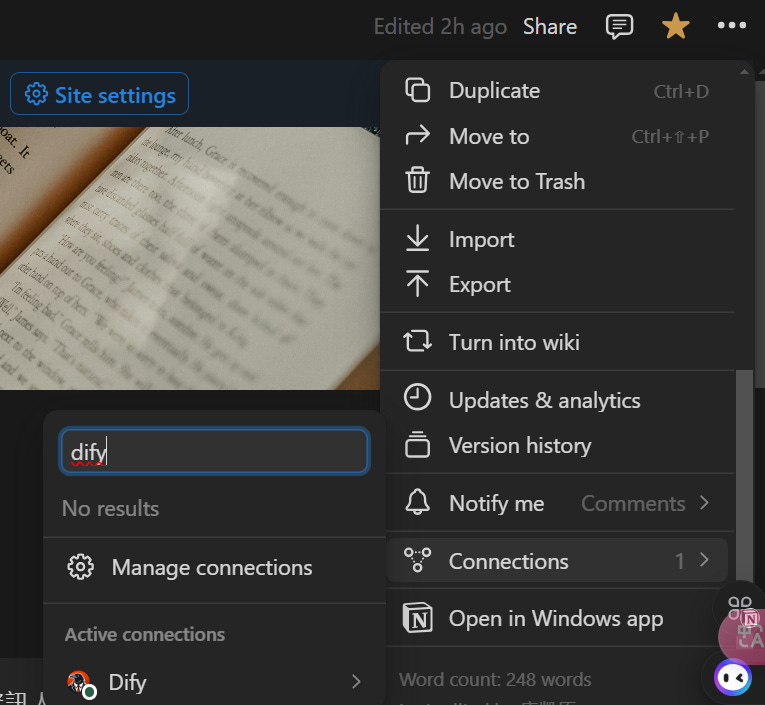Choose Move to menu entry
The image size is (765, 705).
[557, 136]
